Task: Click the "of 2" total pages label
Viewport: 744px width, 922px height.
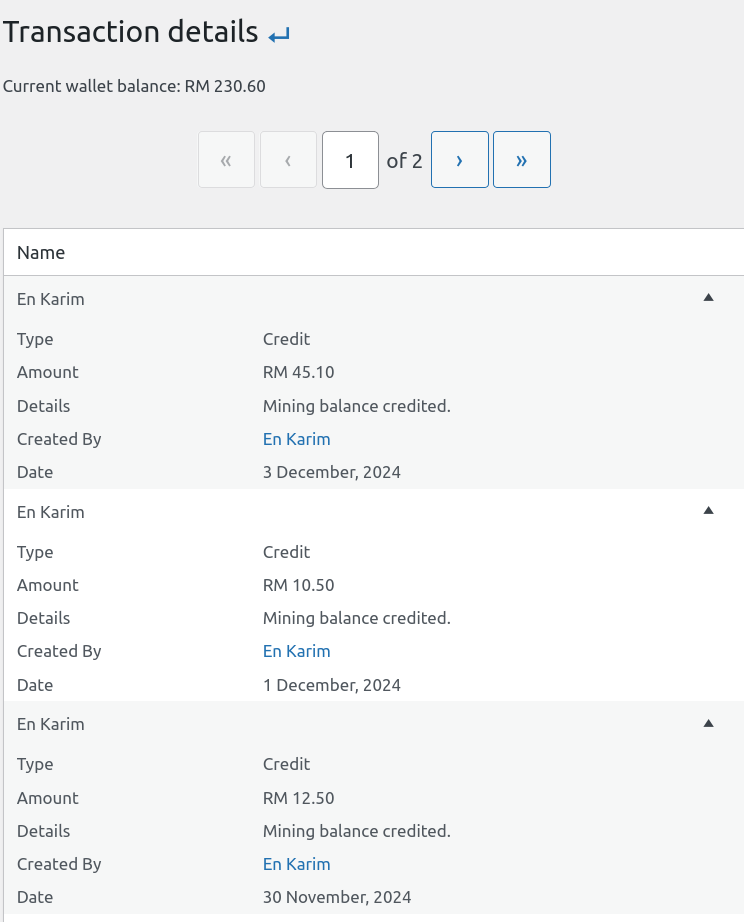Action: tap(404, 161)
